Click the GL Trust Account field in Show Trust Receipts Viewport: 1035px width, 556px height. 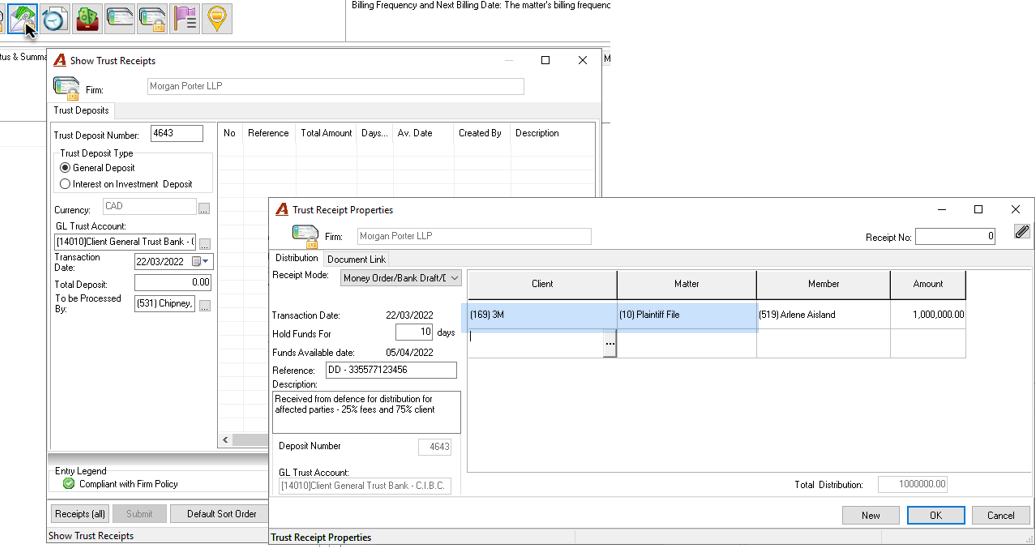pos(125,242)
